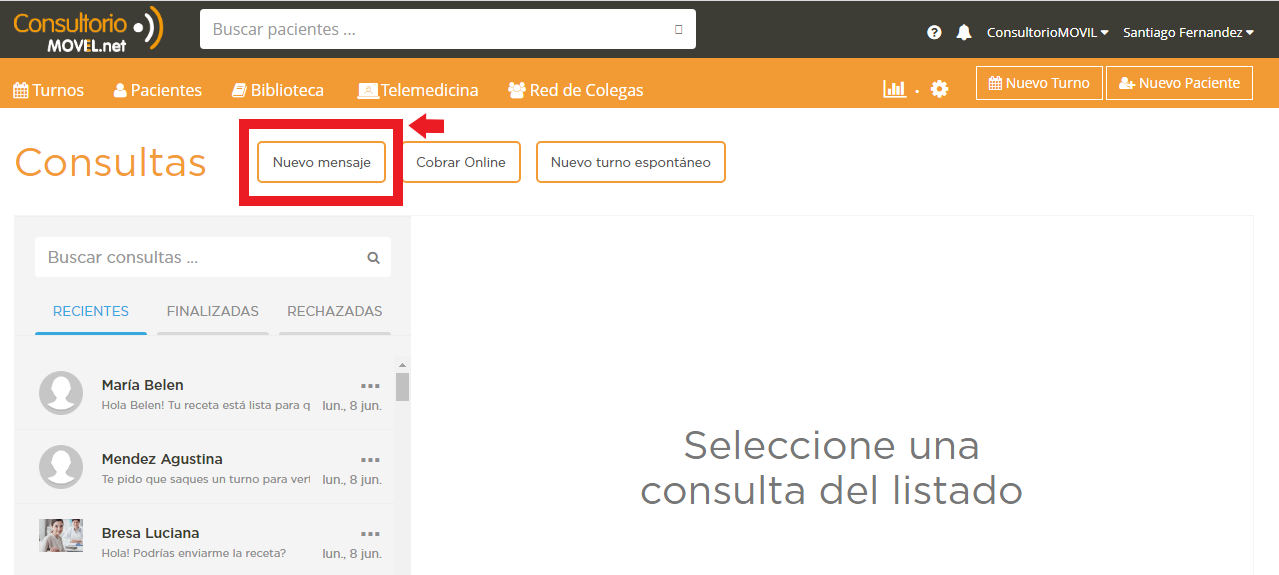Image resolution: width=1279 pixels, height=575 pixels.
Task: Click the Buscar pacientes search field
Action: [x=435, y=30]
